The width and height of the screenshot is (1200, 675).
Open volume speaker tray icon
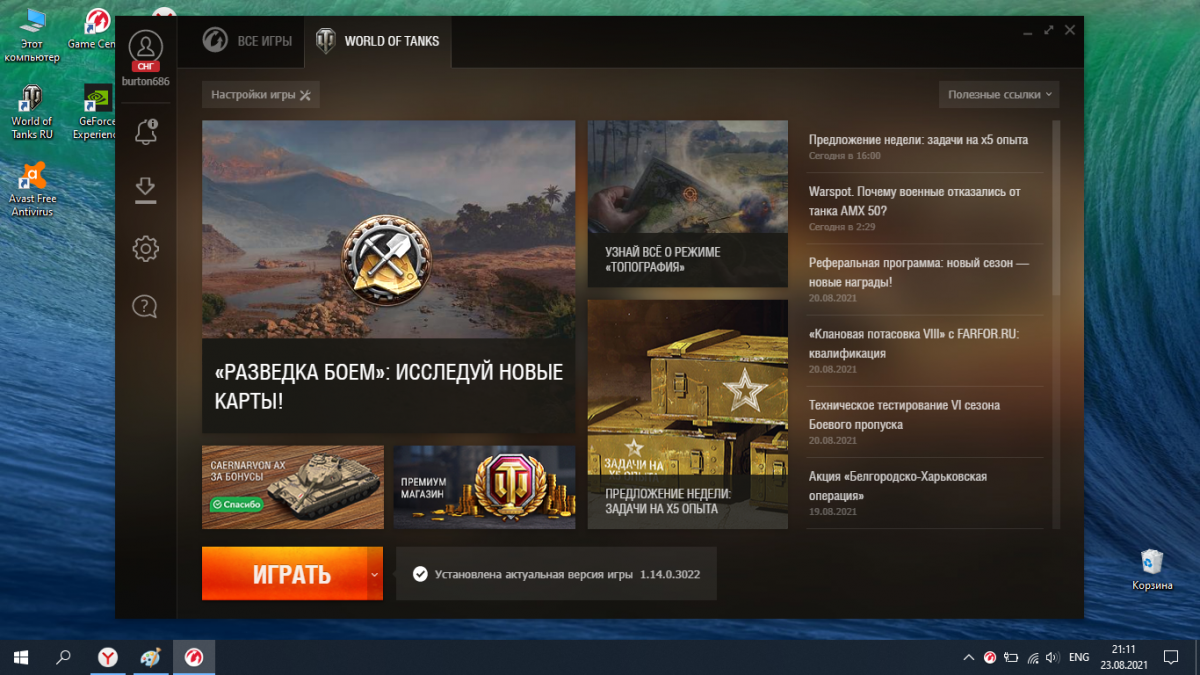click(x=1052, y=657)
